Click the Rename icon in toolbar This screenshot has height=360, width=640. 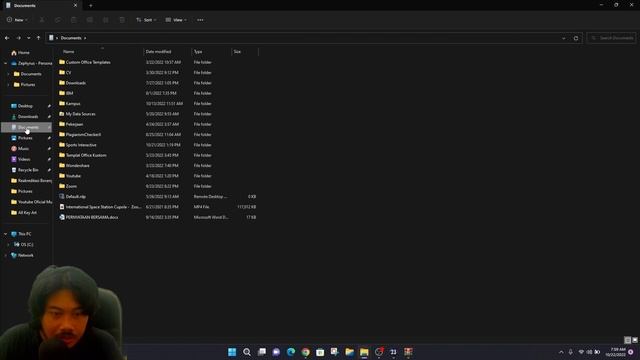[x=90, y=20]
